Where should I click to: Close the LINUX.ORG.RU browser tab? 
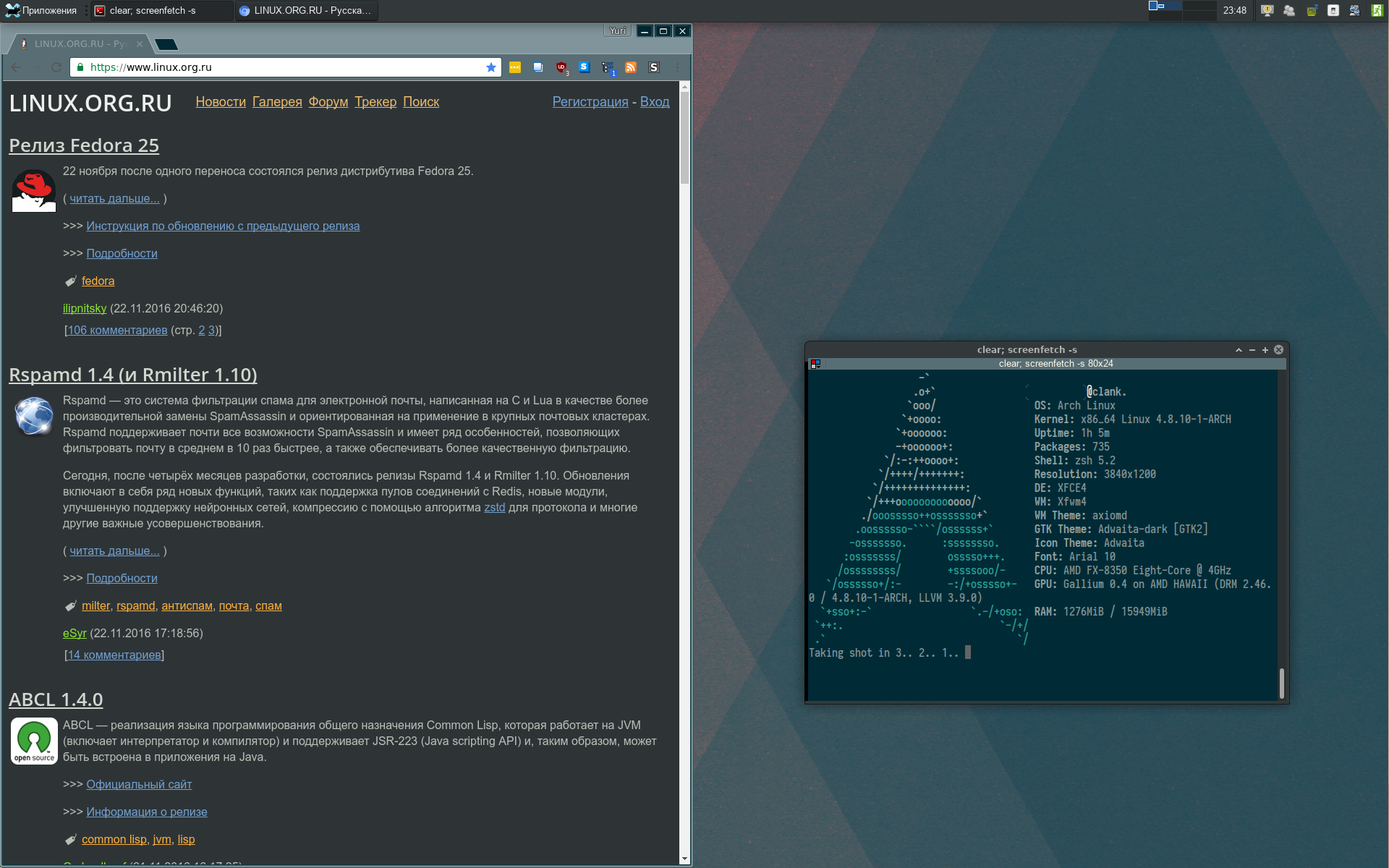tap(140, 44)
